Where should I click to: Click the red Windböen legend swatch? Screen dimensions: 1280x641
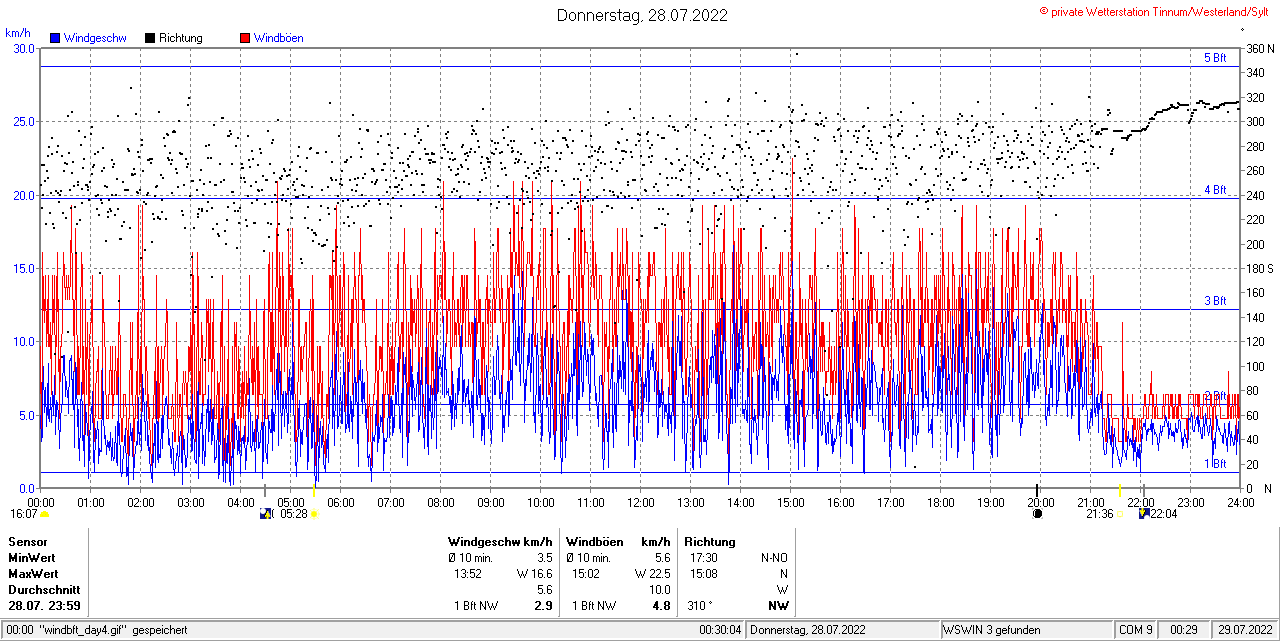click(245, 38)
